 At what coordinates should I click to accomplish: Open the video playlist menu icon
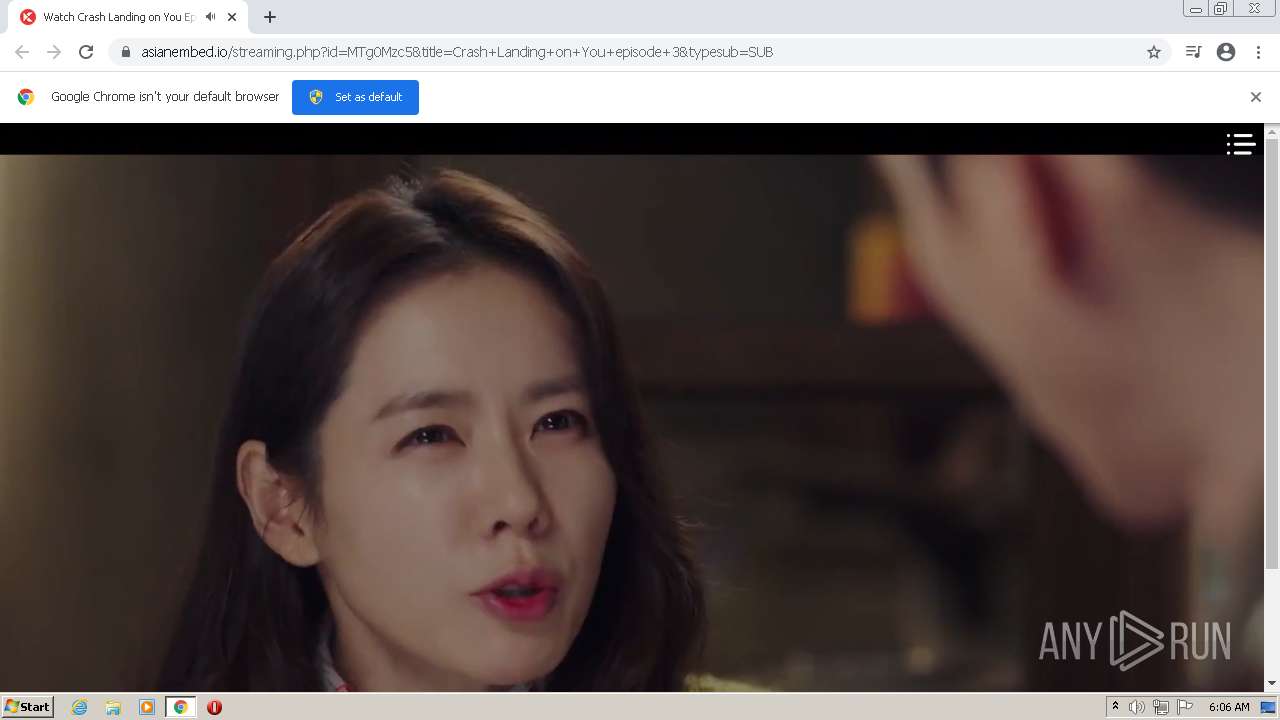pyautogui.click(x=1241, y=145)
